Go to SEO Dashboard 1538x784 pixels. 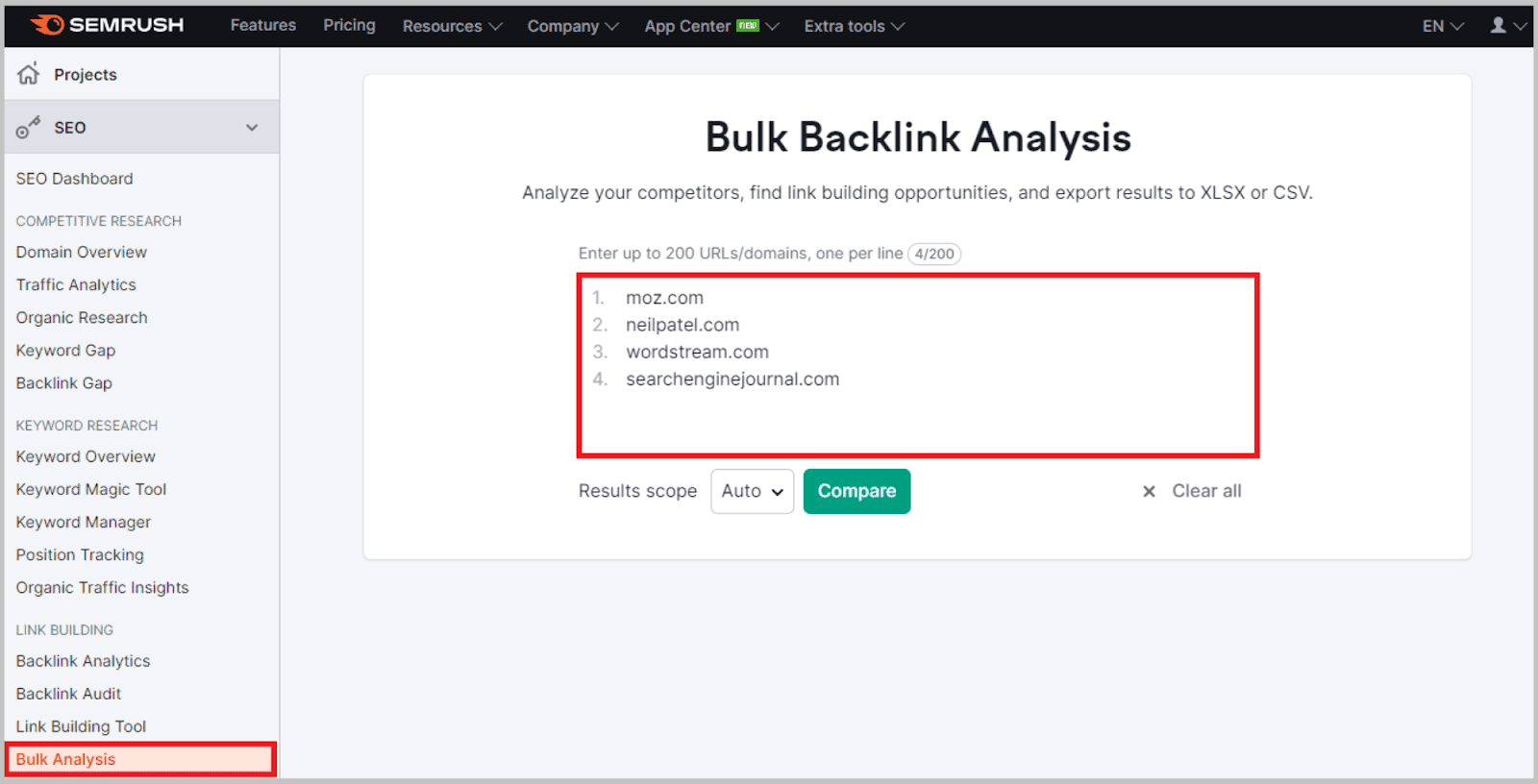point(74,179)
